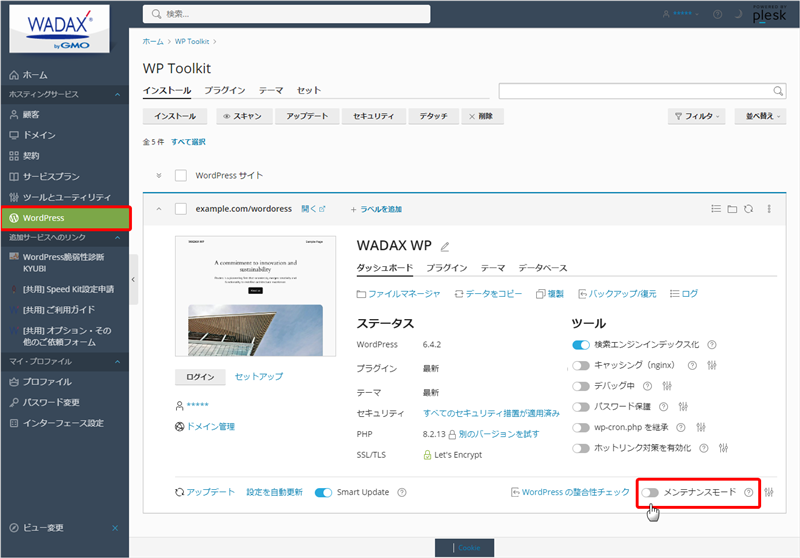Click the refresh icon on site header
The height and width of the screenshot is (558, 800).
pyautogui.click(x=748, y=209)
